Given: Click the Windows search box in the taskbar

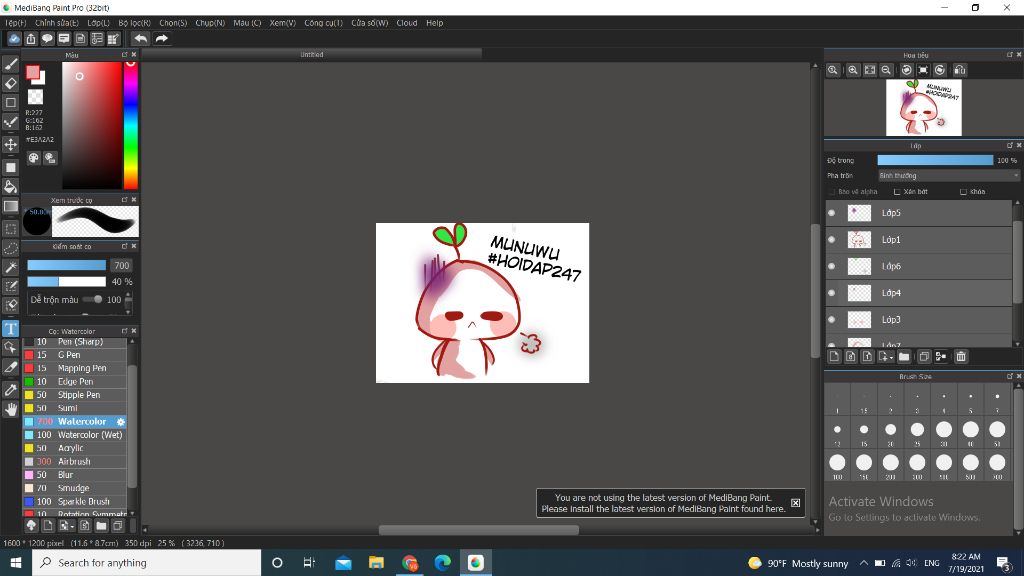Looking at the screenshot, I should point(146,562).
